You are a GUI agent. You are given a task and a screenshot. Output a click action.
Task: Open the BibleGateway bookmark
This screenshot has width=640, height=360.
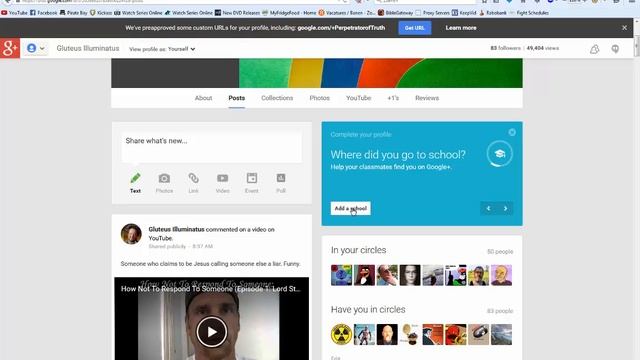click(x=396, y=13)
